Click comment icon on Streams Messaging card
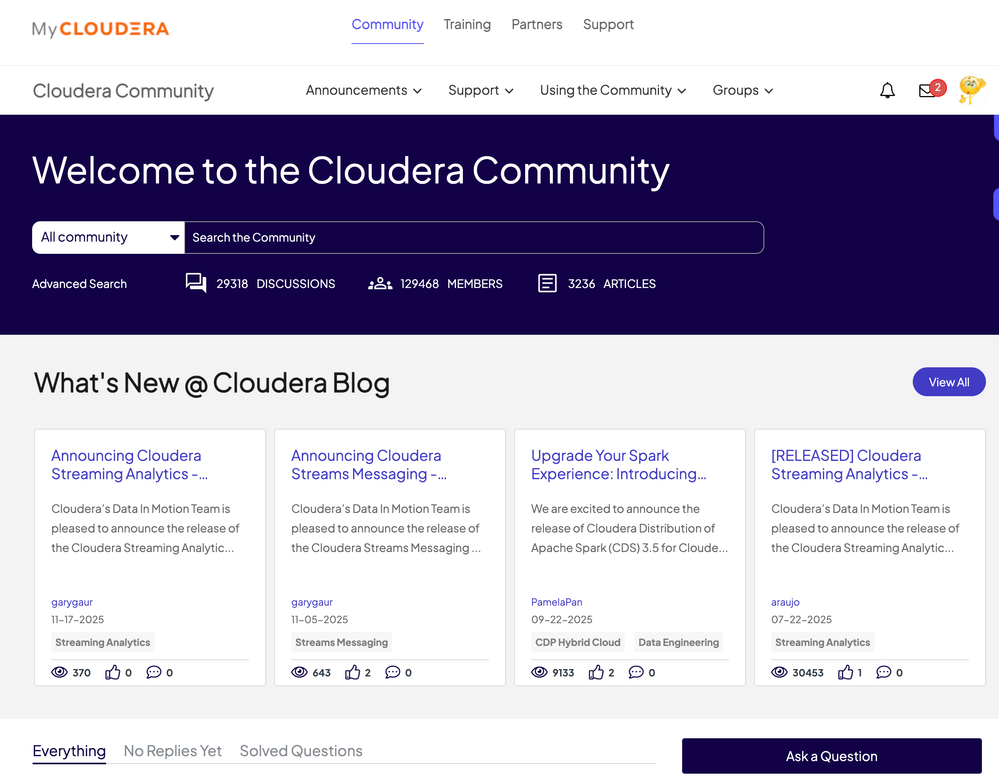The width and height of the screenshot is (999, 781). [x=392, y=672]
